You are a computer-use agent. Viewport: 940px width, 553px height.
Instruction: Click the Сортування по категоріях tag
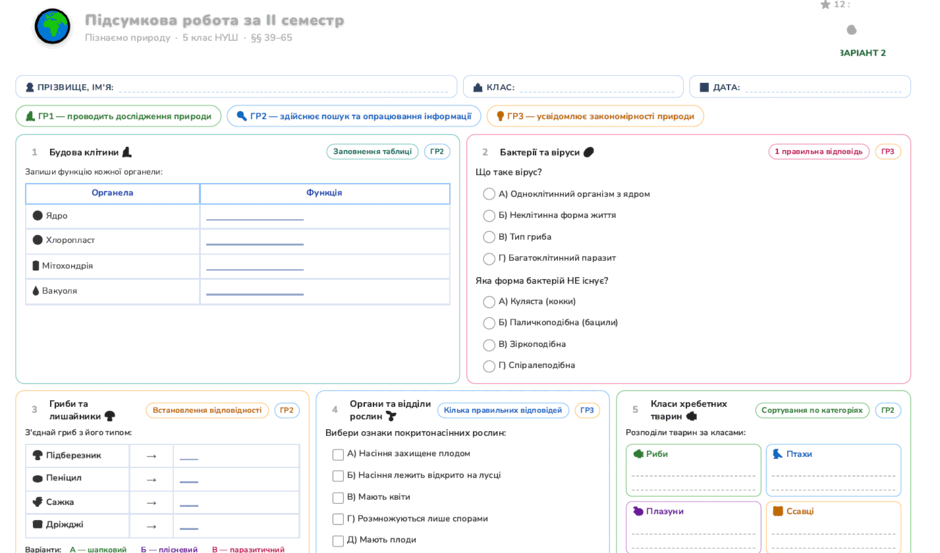point(812,410)
